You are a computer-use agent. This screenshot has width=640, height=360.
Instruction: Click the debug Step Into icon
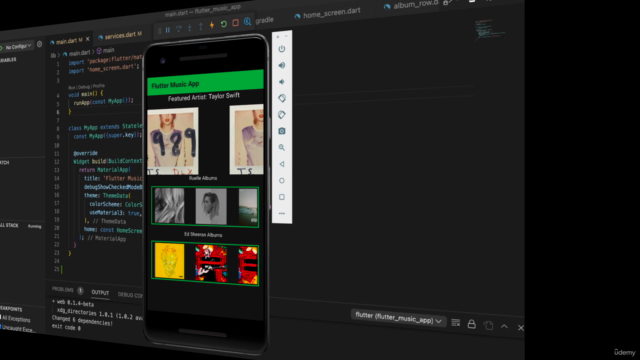189,27
